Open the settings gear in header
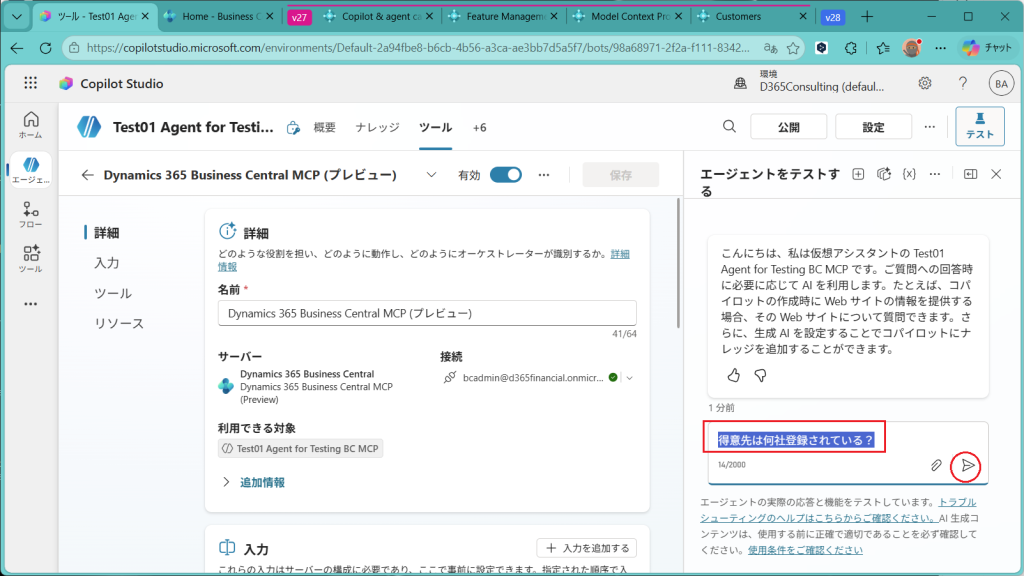 (x=925, y=83)
